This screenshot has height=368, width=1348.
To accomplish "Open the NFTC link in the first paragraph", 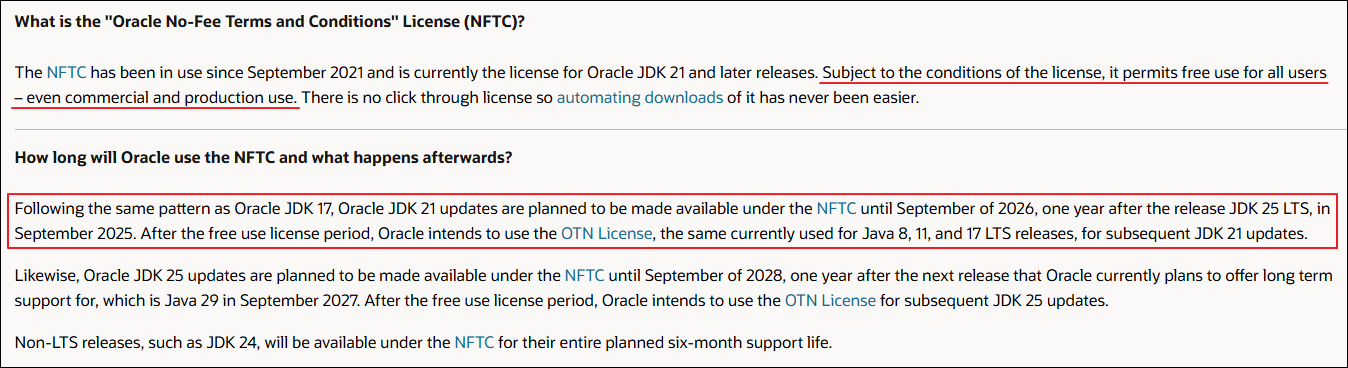I will pos(66,73).
